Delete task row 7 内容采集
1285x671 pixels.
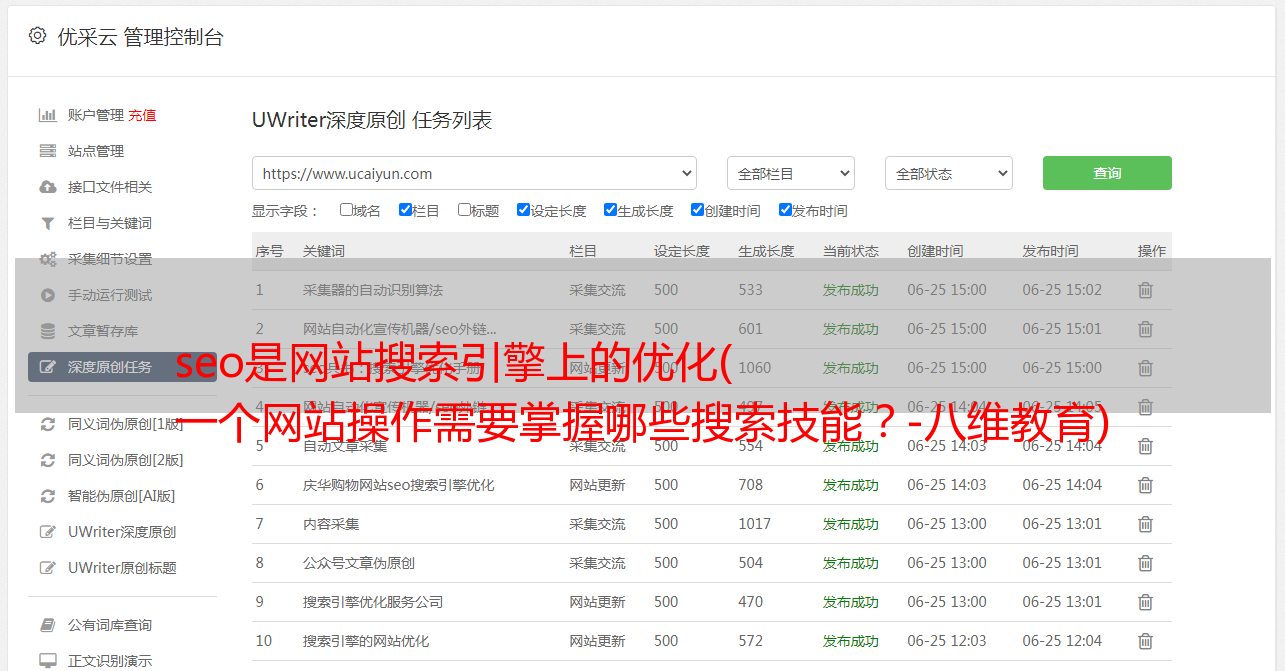pyautogui.click(x=1146, y=524)
